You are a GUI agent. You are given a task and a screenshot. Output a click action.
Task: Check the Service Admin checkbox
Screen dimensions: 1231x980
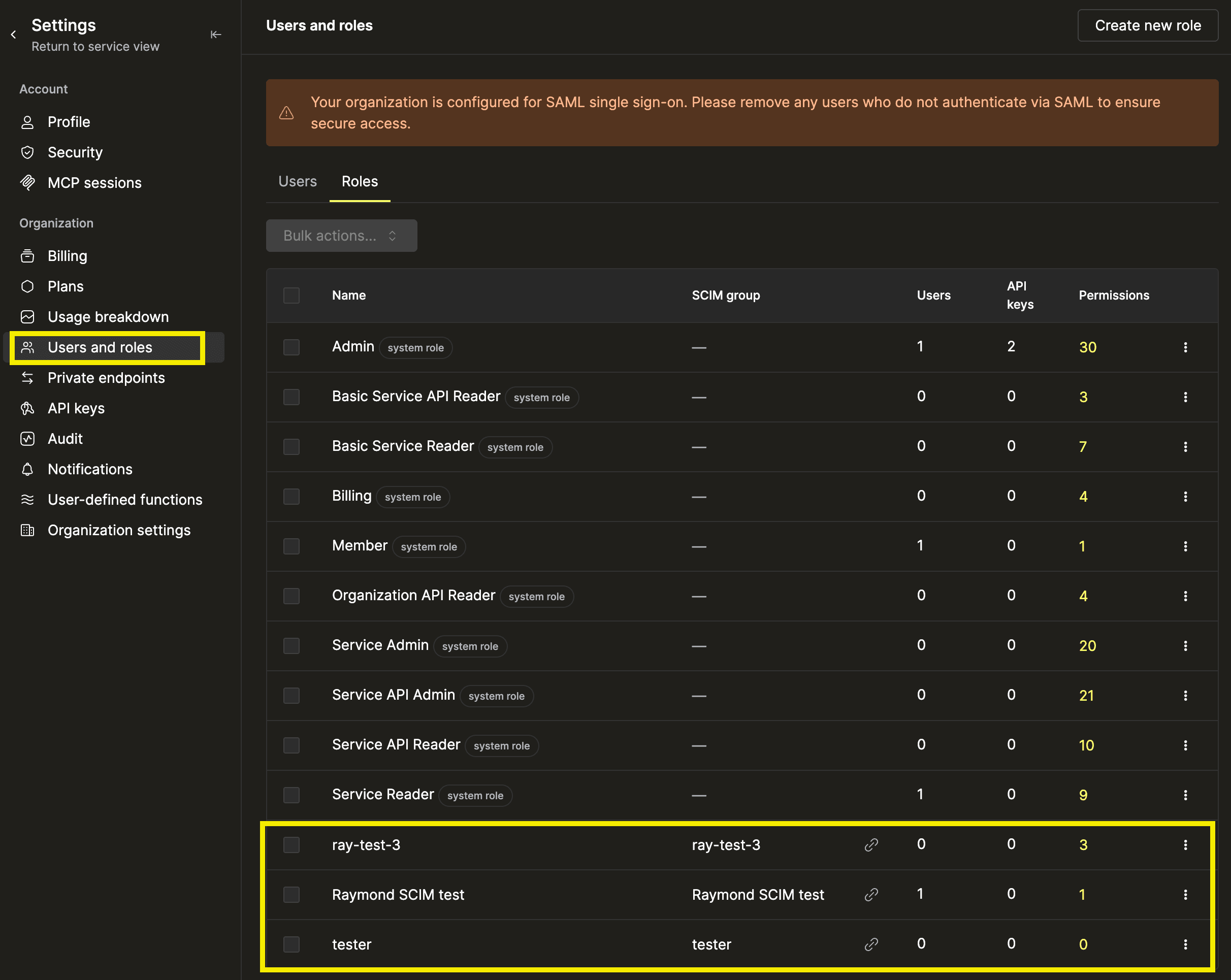pos(292,645)
